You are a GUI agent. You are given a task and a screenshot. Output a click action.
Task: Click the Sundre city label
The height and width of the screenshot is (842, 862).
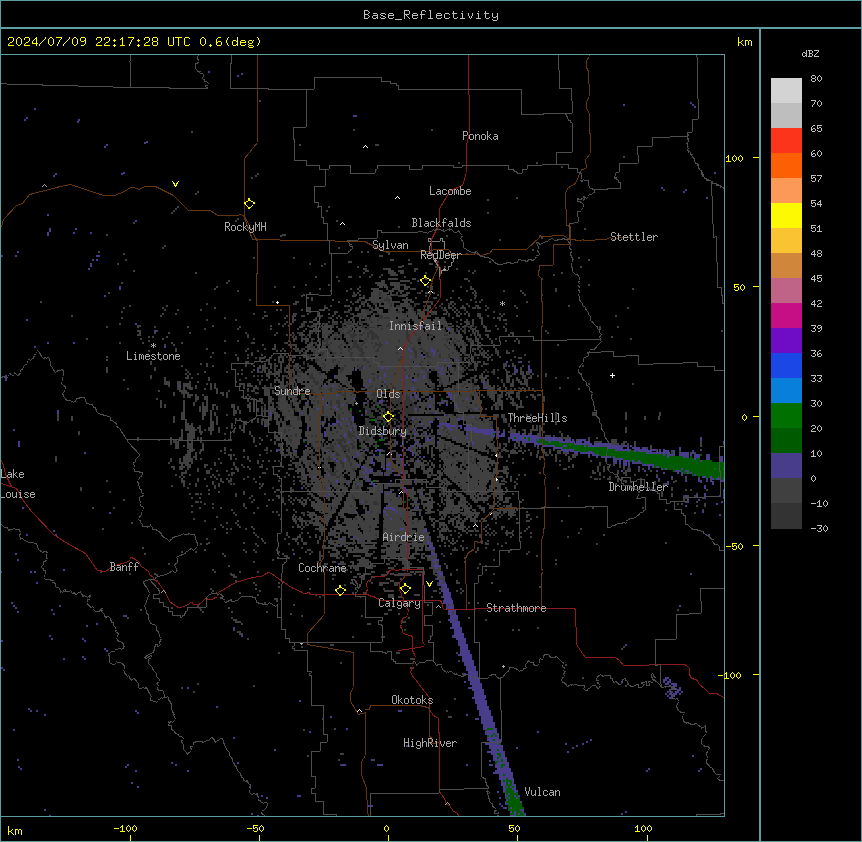coord(292,391)
